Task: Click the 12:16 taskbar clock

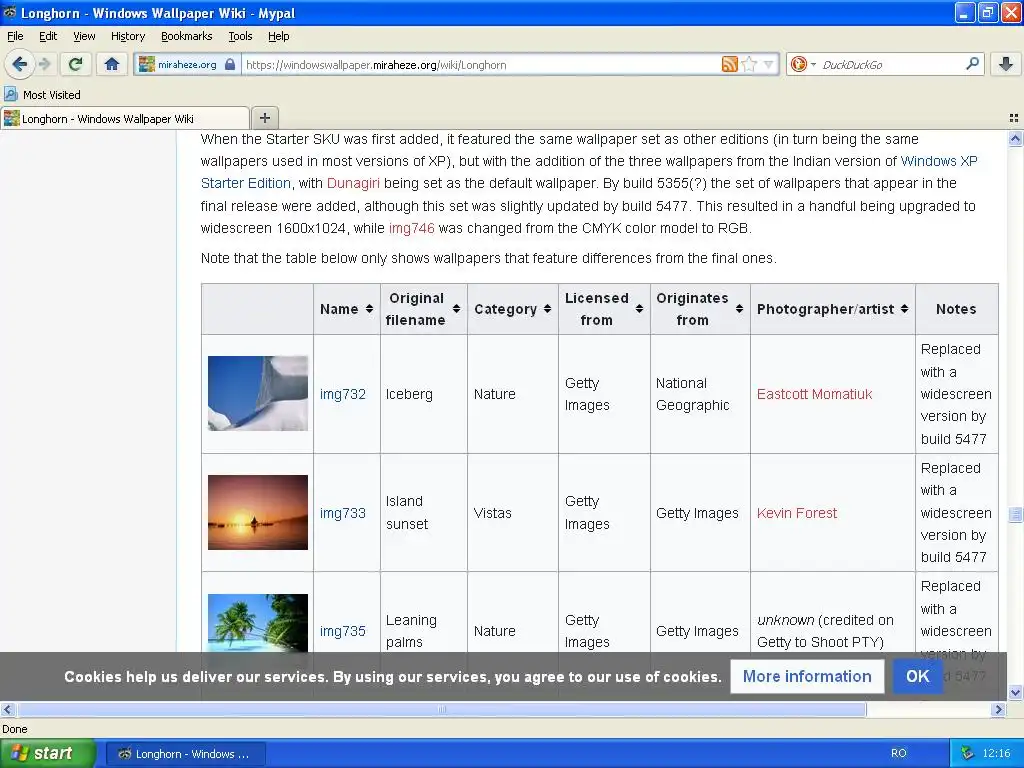Action: click(996, 753)
